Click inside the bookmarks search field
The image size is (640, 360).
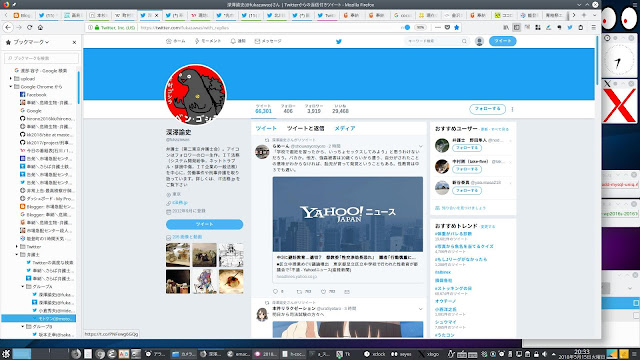(41, 58)
